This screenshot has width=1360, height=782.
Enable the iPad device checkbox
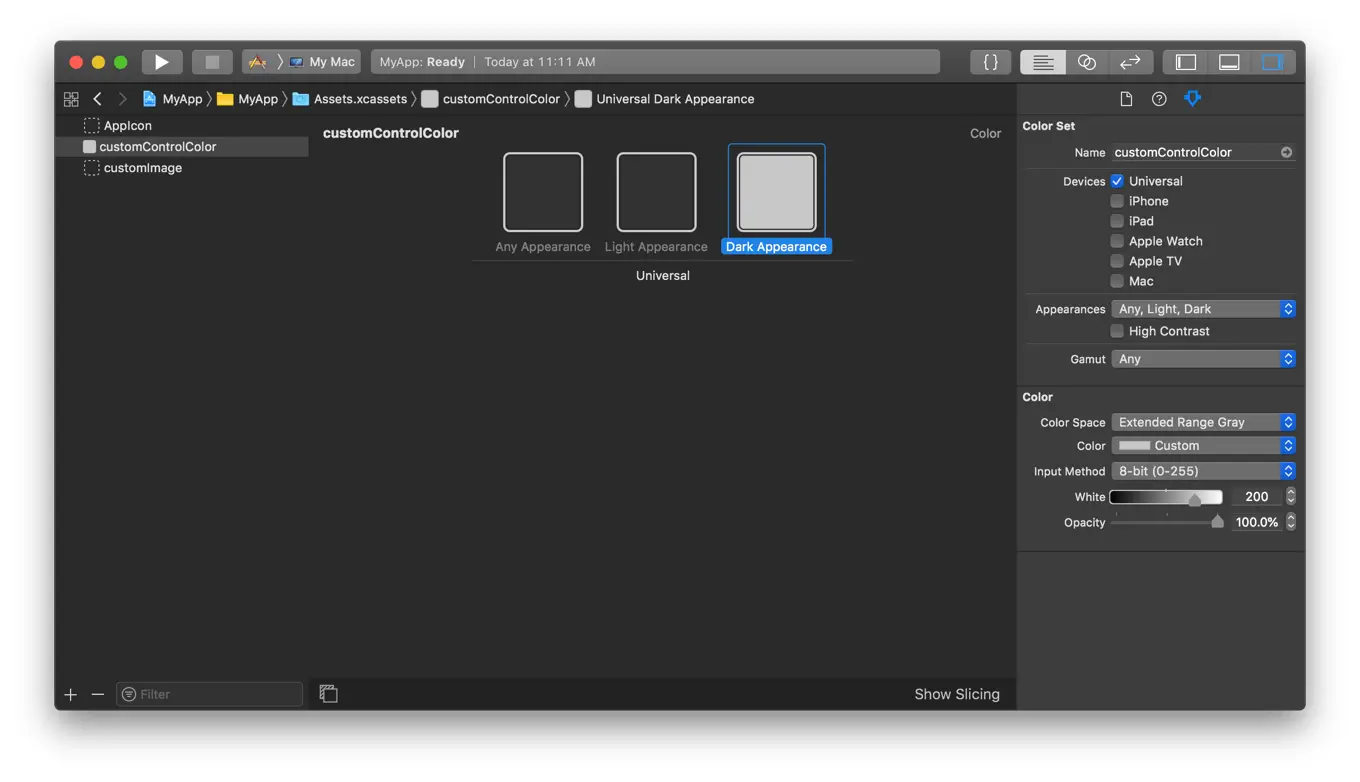point(1117,221)
